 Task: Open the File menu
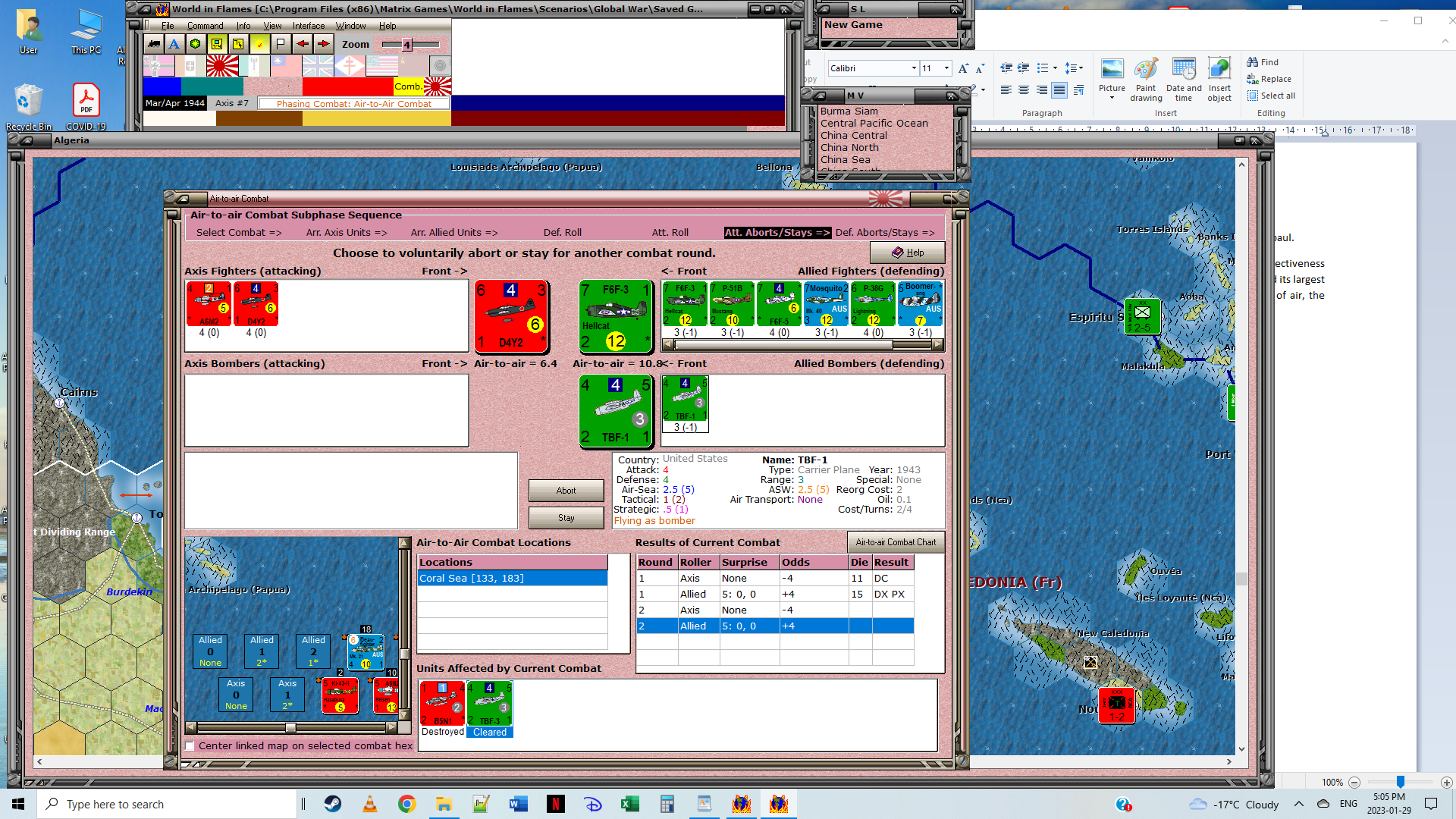pos(168,26)
